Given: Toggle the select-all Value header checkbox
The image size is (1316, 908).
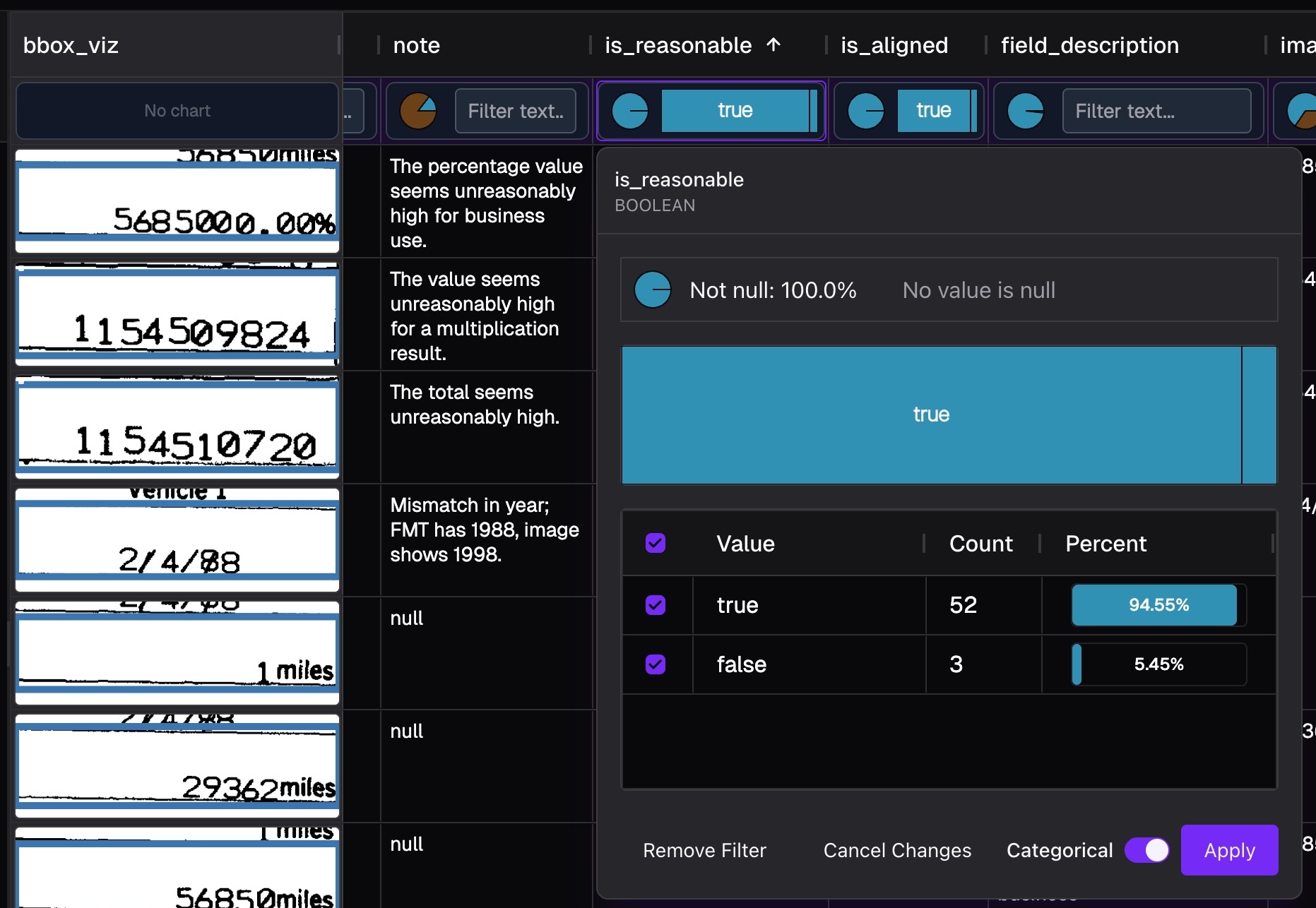Looking at the screenshot, I should 656,543.
